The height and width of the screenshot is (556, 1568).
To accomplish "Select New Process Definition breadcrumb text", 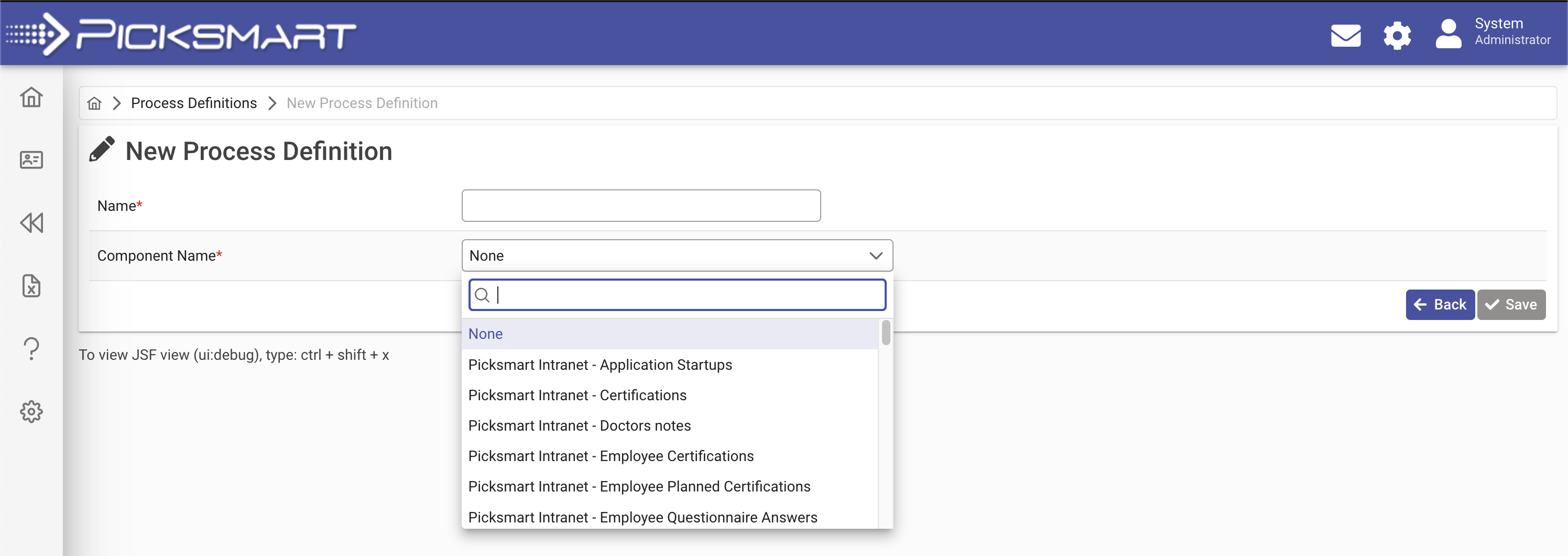I will [x=362, y=103].
